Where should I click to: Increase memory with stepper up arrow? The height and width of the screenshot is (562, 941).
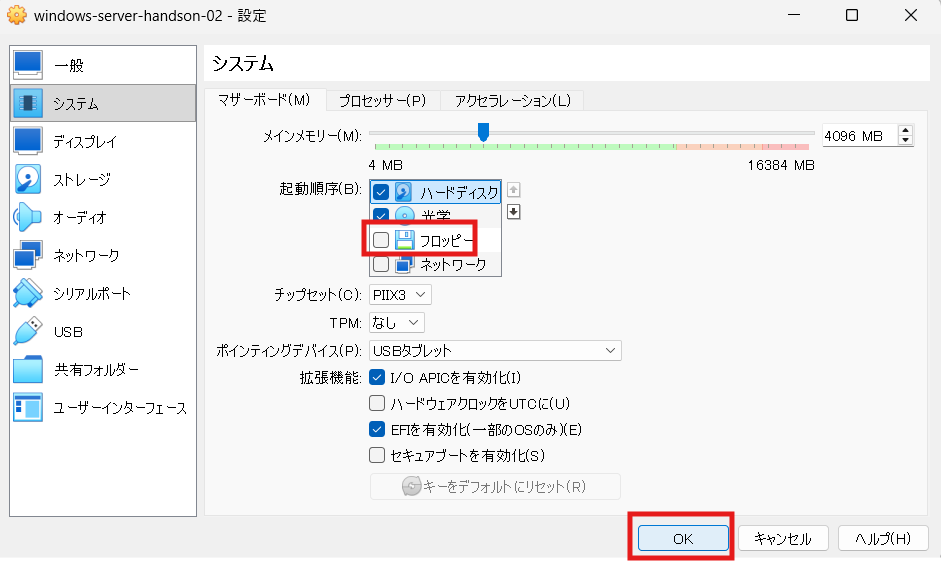[906, 130]
